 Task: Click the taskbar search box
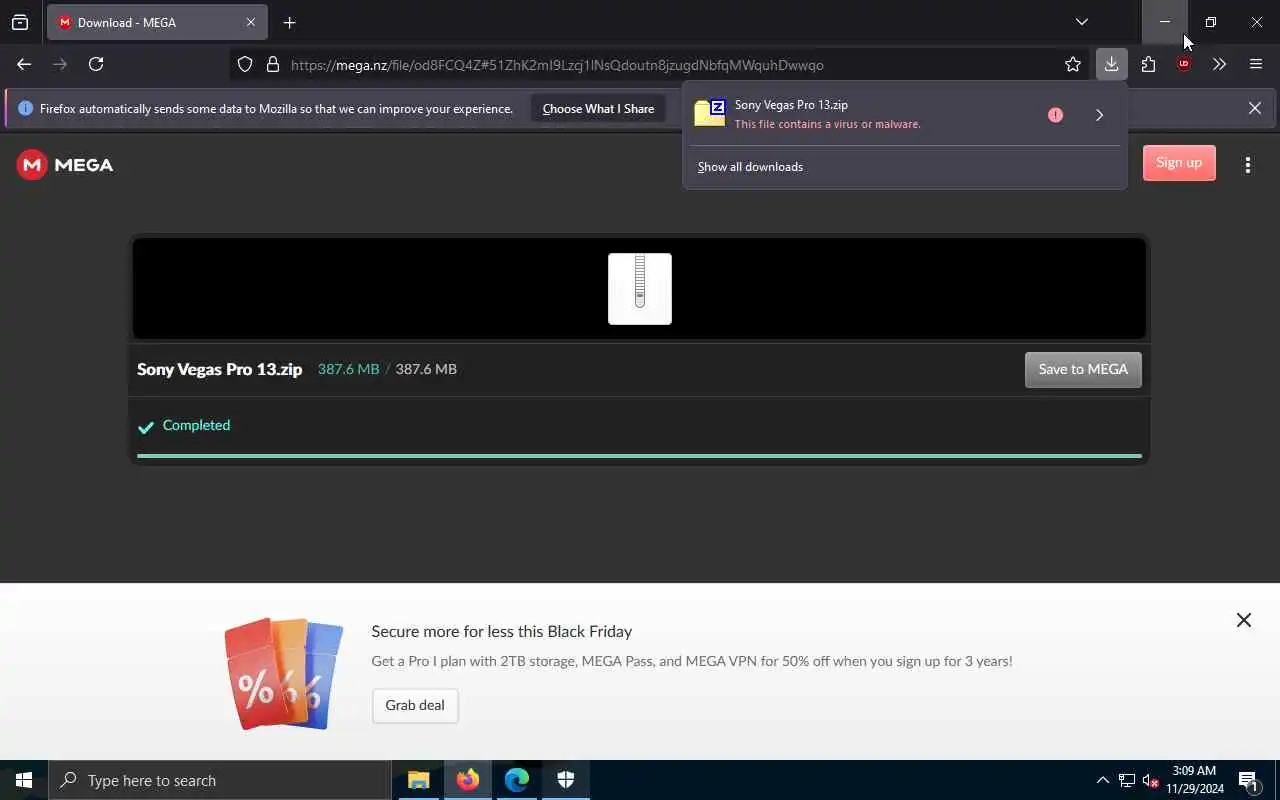219,780
